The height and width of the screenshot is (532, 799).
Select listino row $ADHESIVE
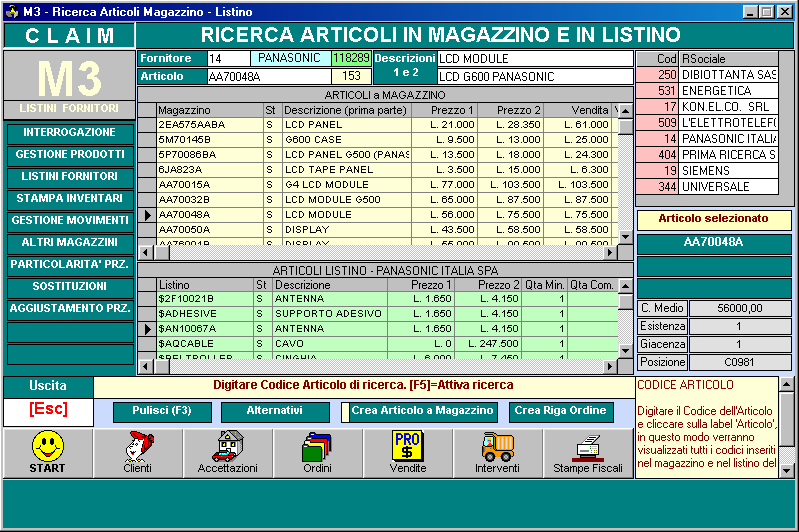(x=378, y=314)
